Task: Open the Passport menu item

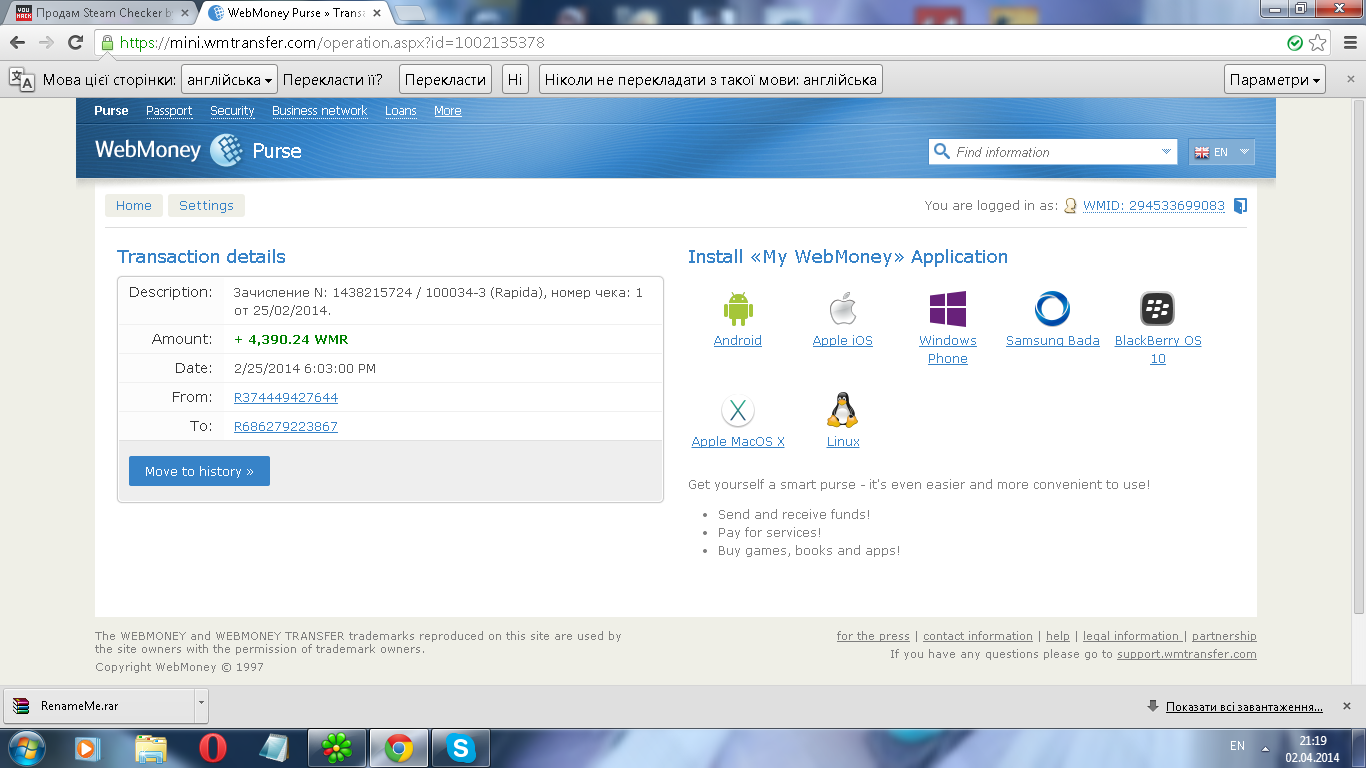Action: pos(169,111)
